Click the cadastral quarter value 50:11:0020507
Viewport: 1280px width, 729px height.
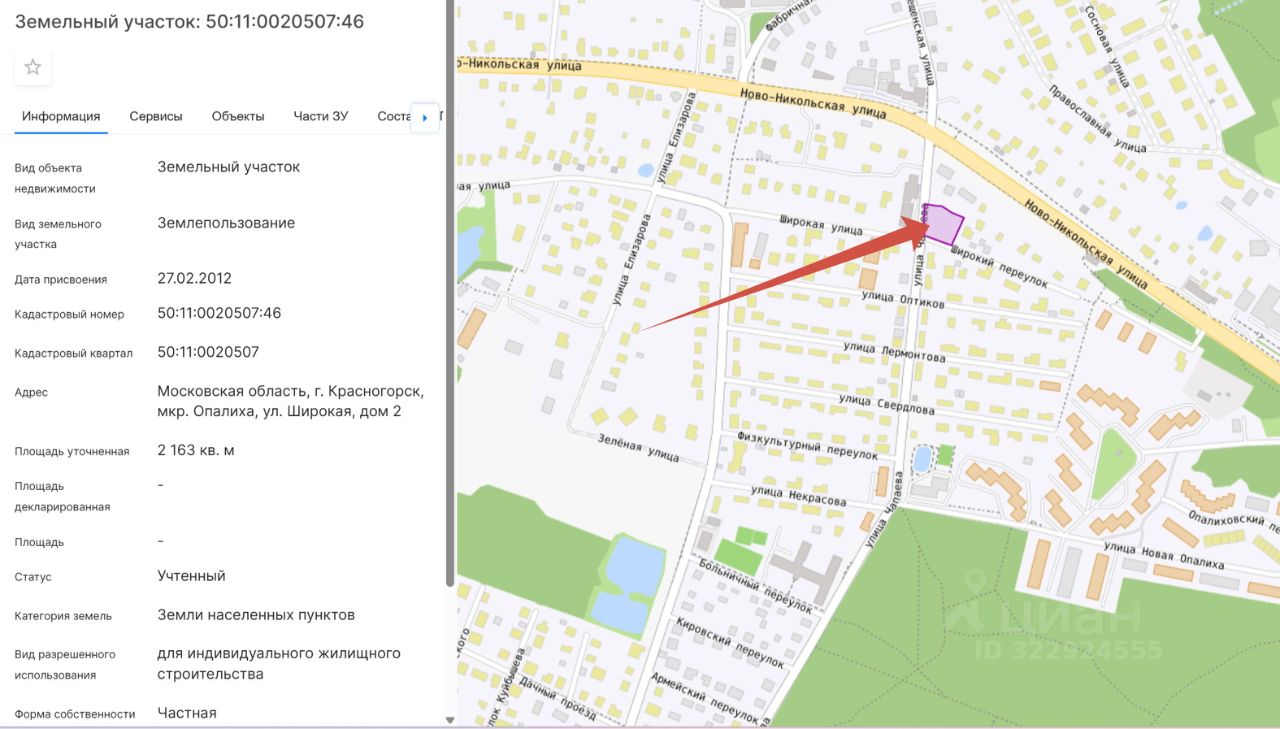tap(208, 352)
